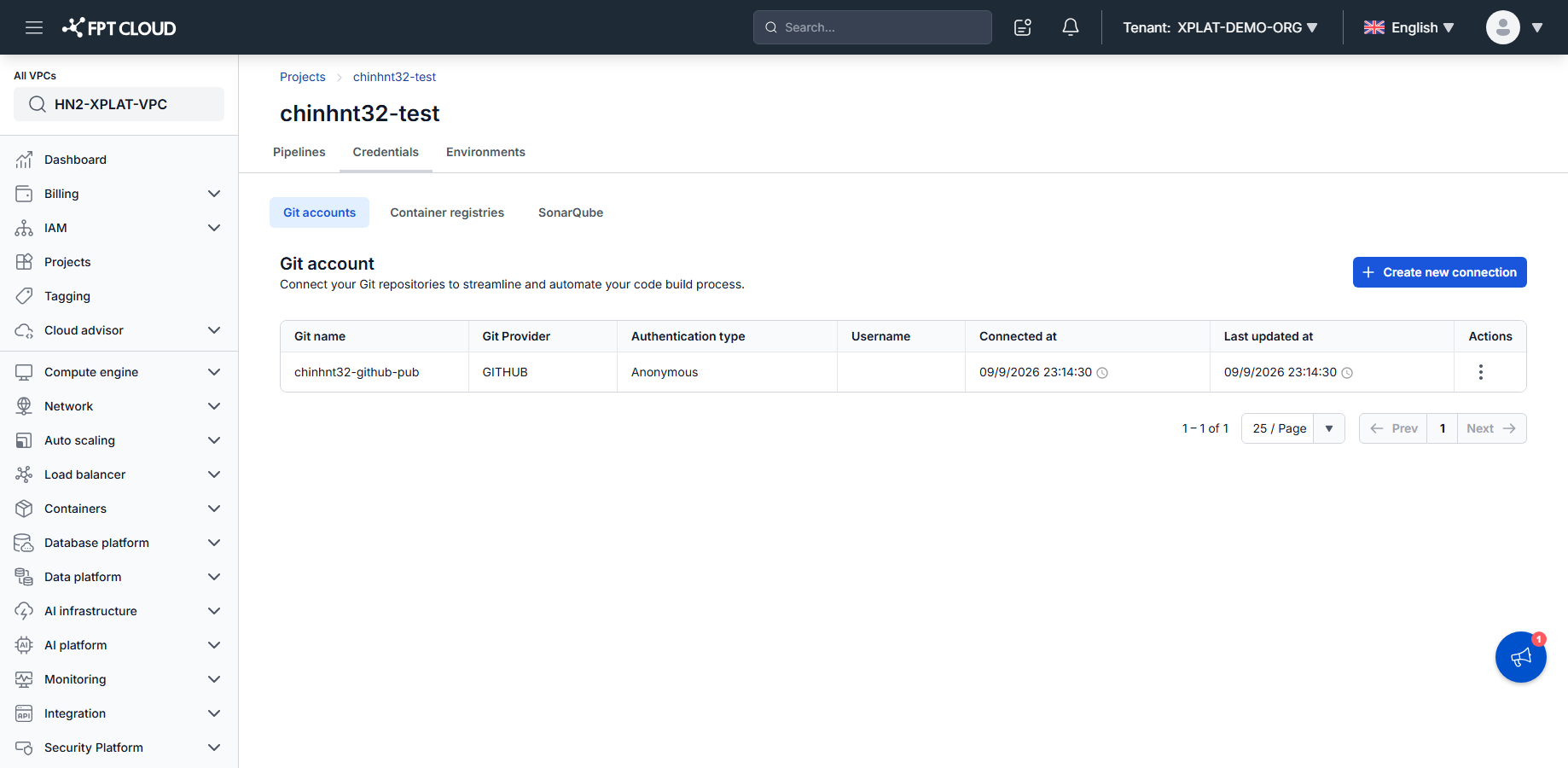Click the Cloud advisor icon
Screen dimensions: 1568x768
tap(24, 330)
